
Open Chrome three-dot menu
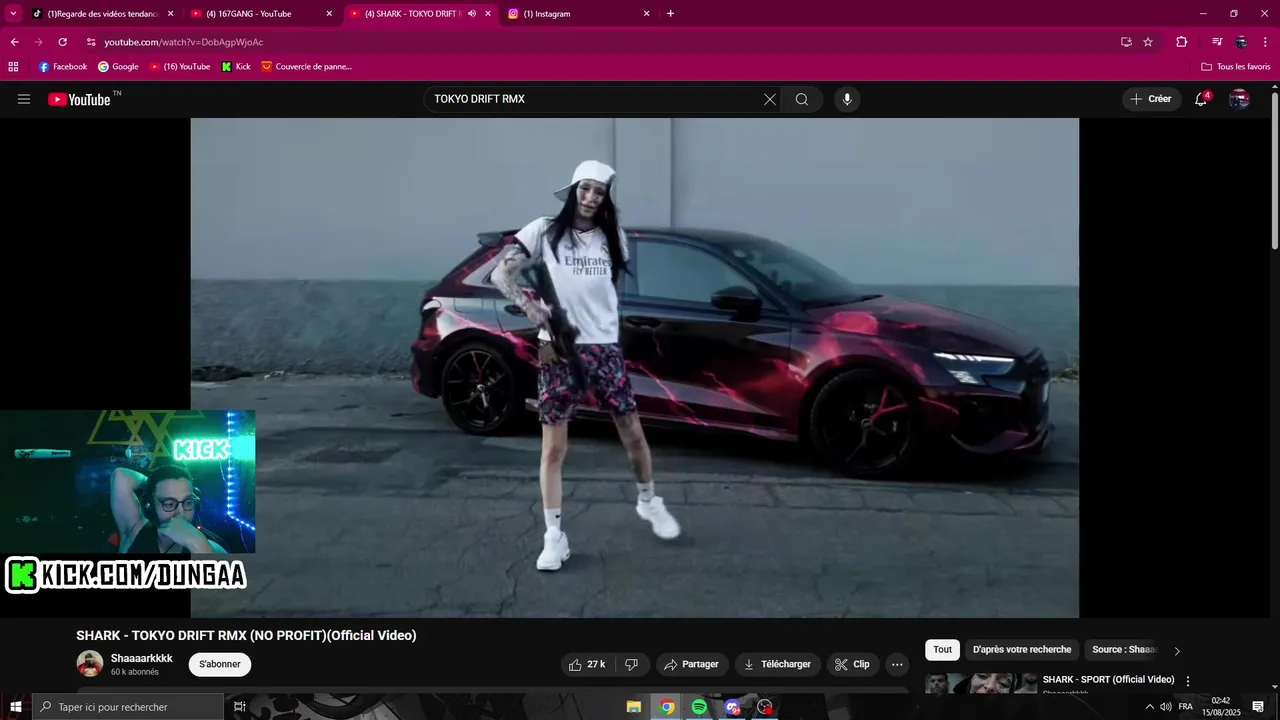1265,42
